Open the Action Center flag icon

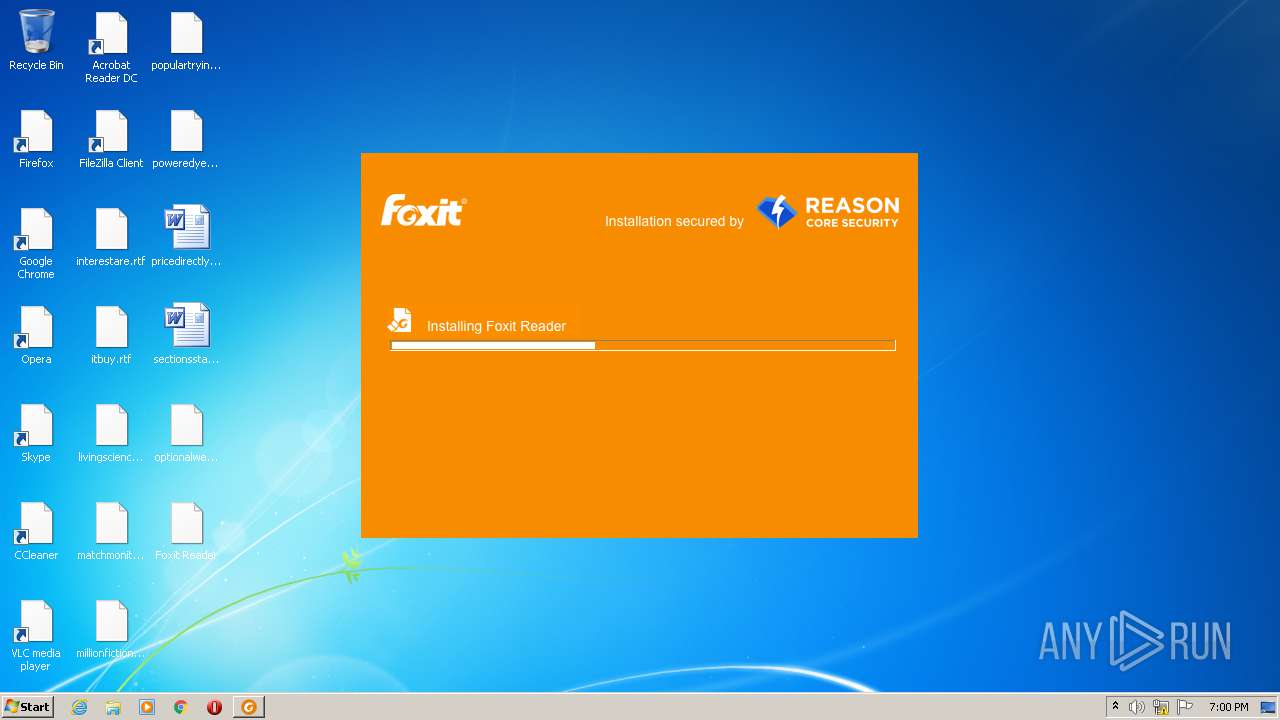point(1185,707)
